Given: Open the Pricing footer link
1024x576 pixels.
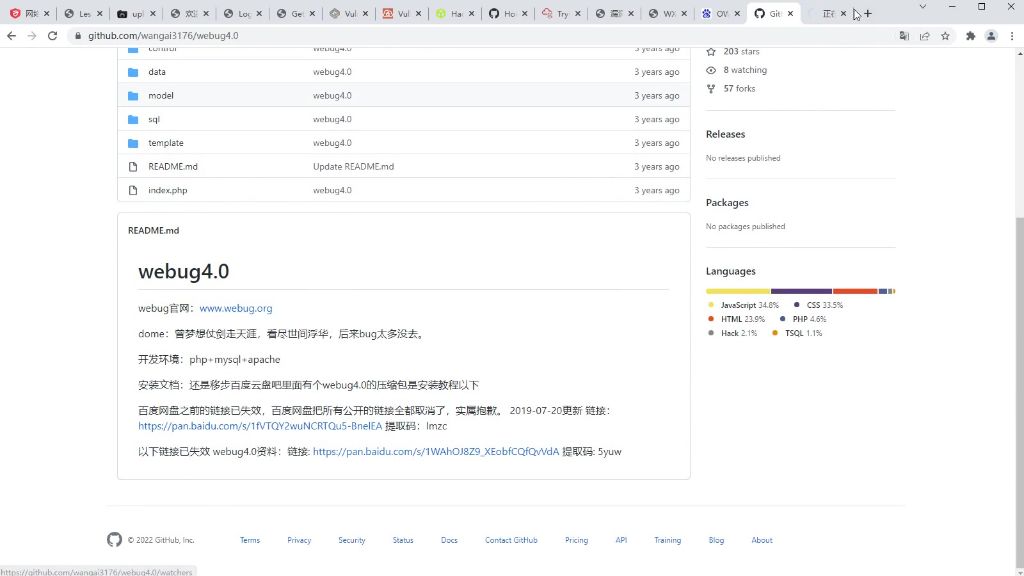Looking at the screenshot, I should coord(576,540).
